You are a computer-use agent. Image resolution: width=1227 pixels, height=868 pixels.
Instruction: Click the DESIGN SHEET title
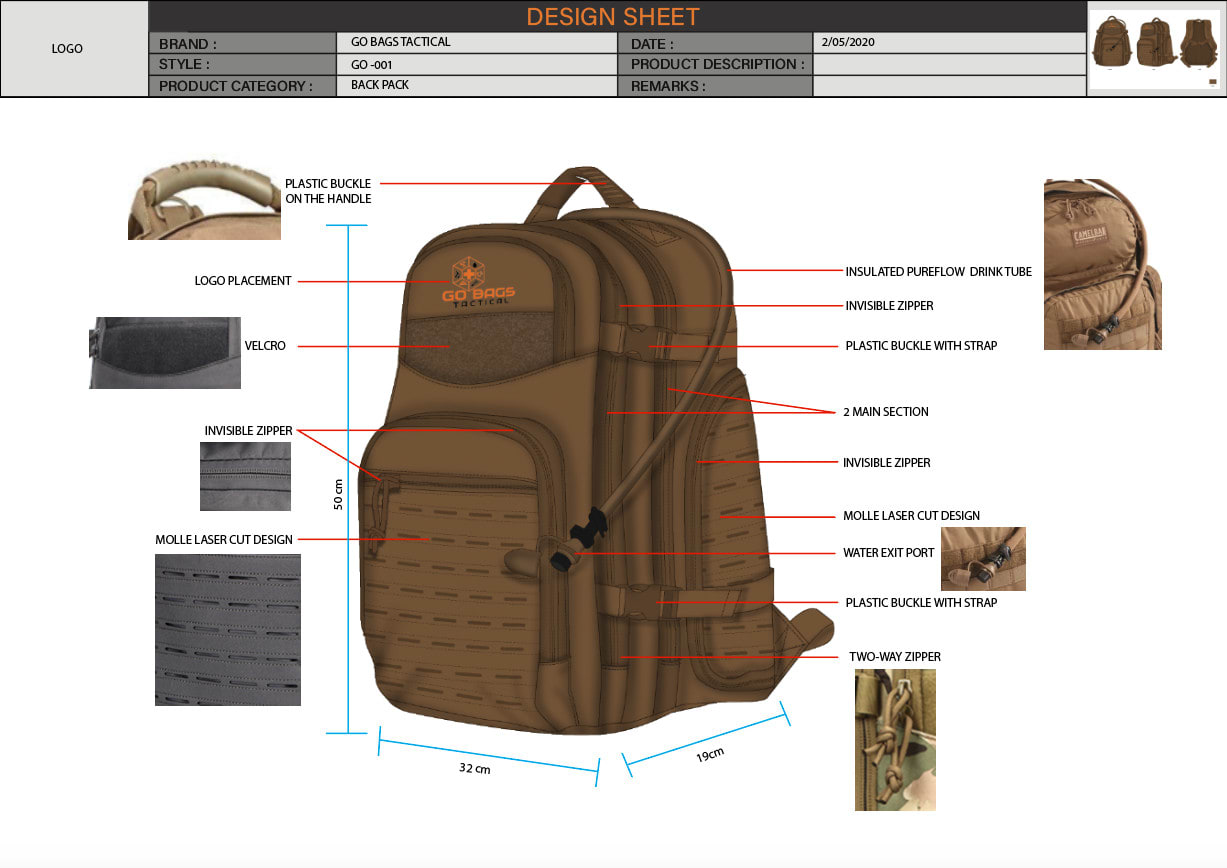coord(613,17)
